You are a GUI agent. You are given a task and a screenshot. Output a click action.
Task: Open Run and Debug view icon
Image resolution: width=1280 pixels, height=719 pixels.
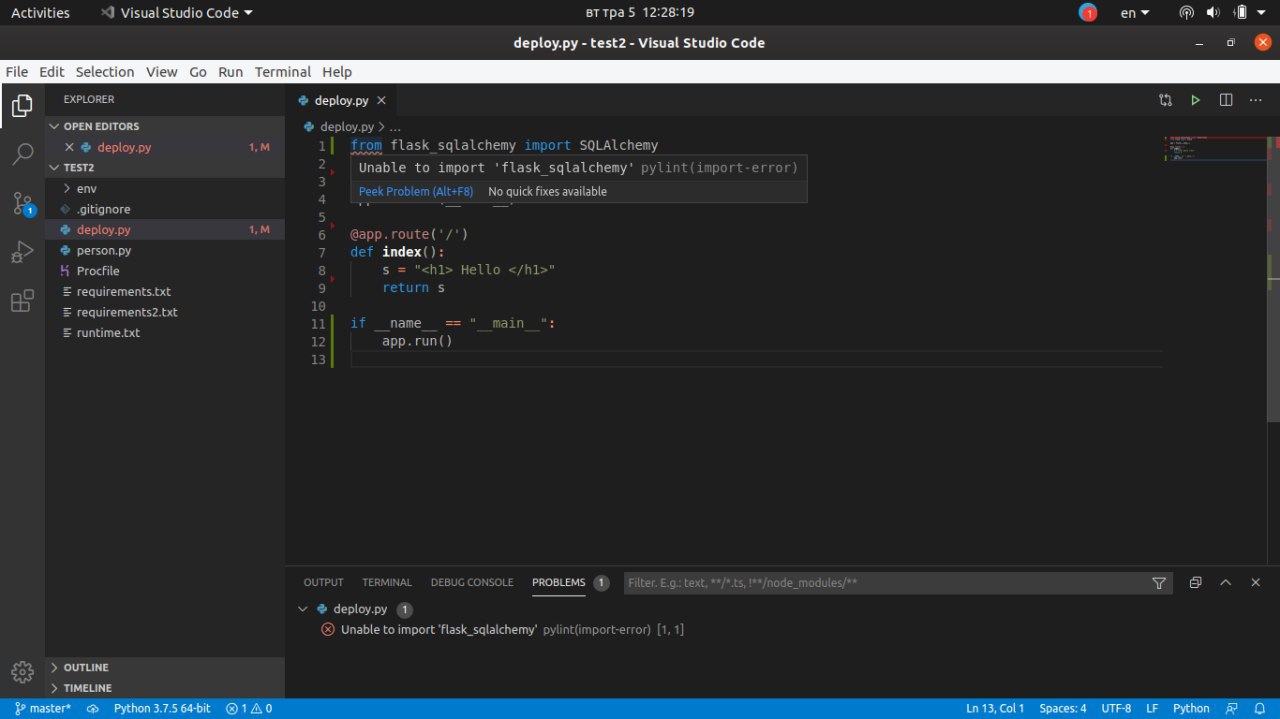point(22,252)
